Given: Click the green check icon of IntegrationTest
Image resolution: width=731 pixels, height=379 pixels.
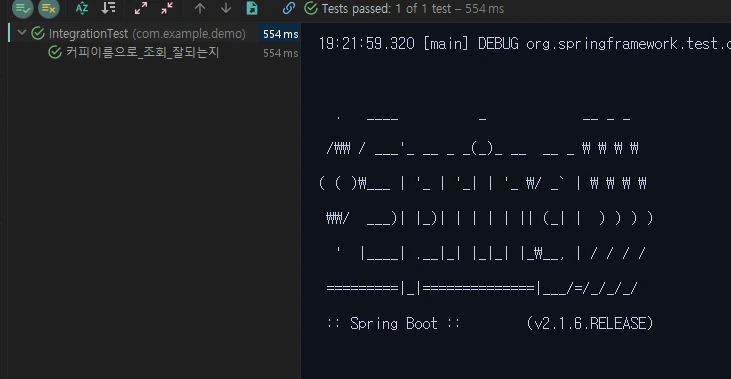Looking at the screenshot, I should [x=38, y=34].
